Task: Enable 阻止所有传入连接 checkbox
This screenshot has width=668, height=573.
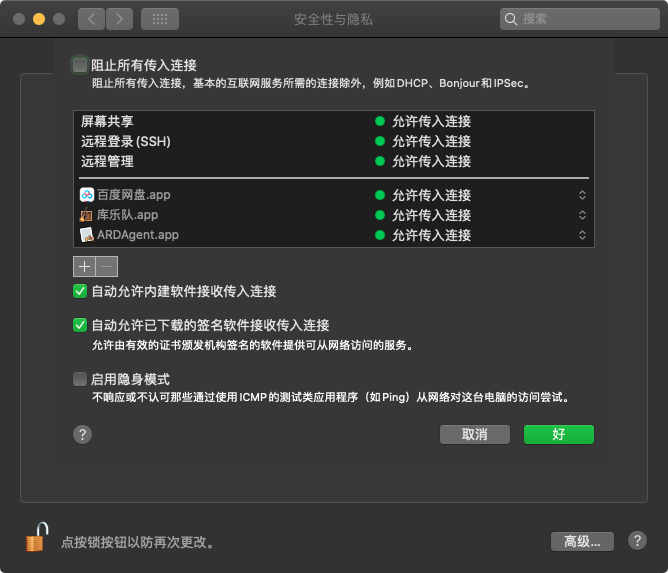Action: point(80,65)
